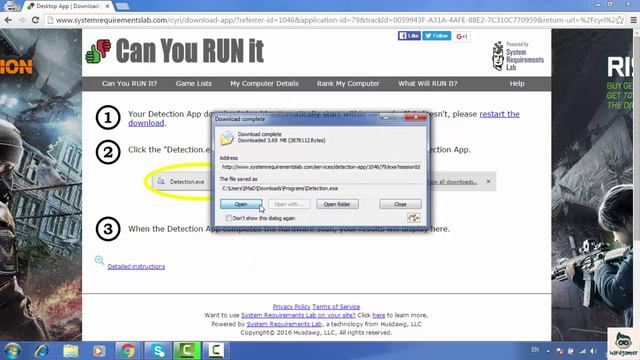Toggle Don't show this dialog again checkbox
Screen dimensions: 640x360
pyautogui.click(x=229, y=218)
